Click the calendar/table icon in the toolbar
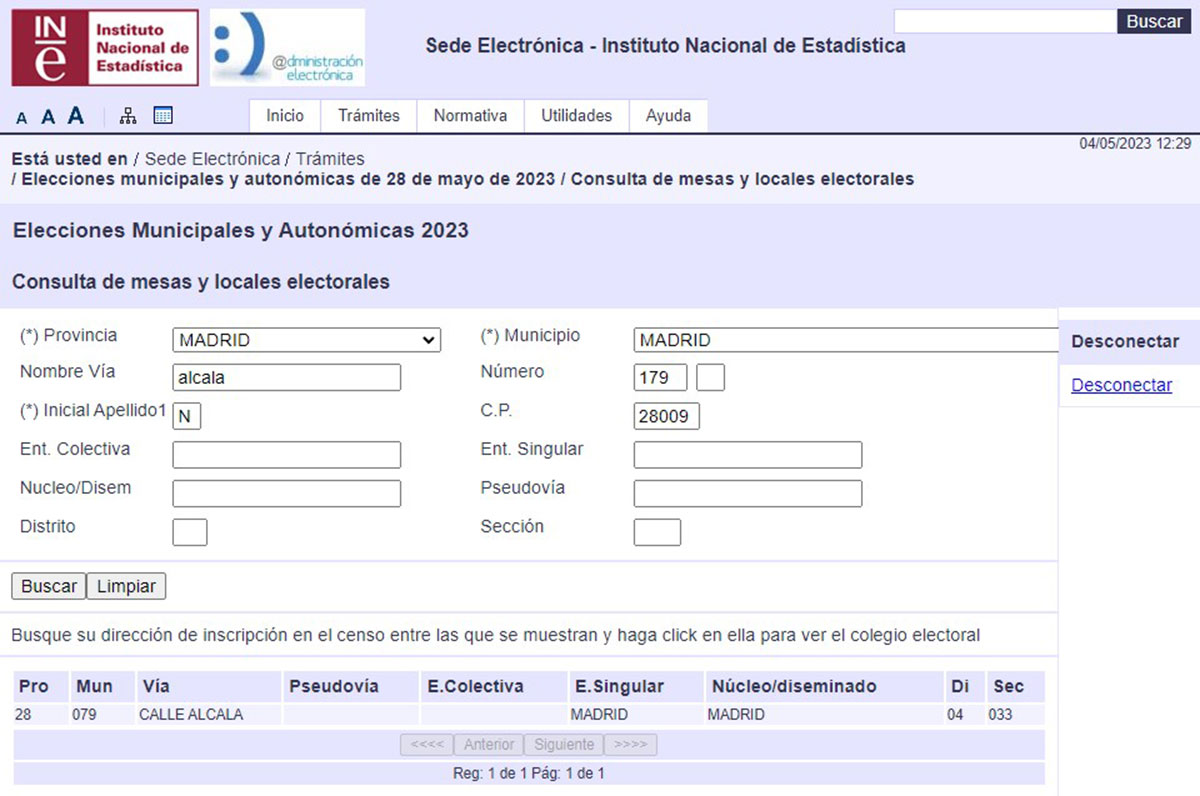Viewport: 1200px width, 796px height. coord(163,115)
